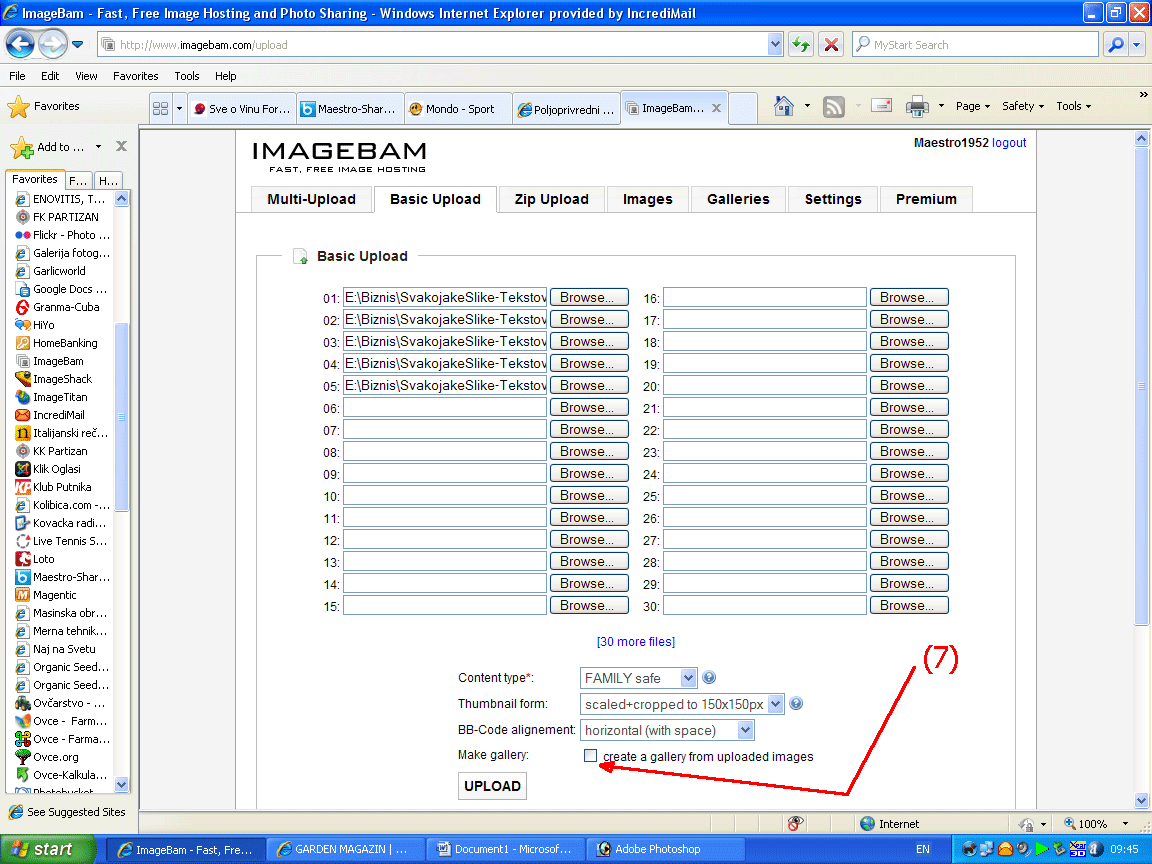Open the Content type dropdown
The width and height of the screenshot is (1152, 864).
(x=638, y=677)
